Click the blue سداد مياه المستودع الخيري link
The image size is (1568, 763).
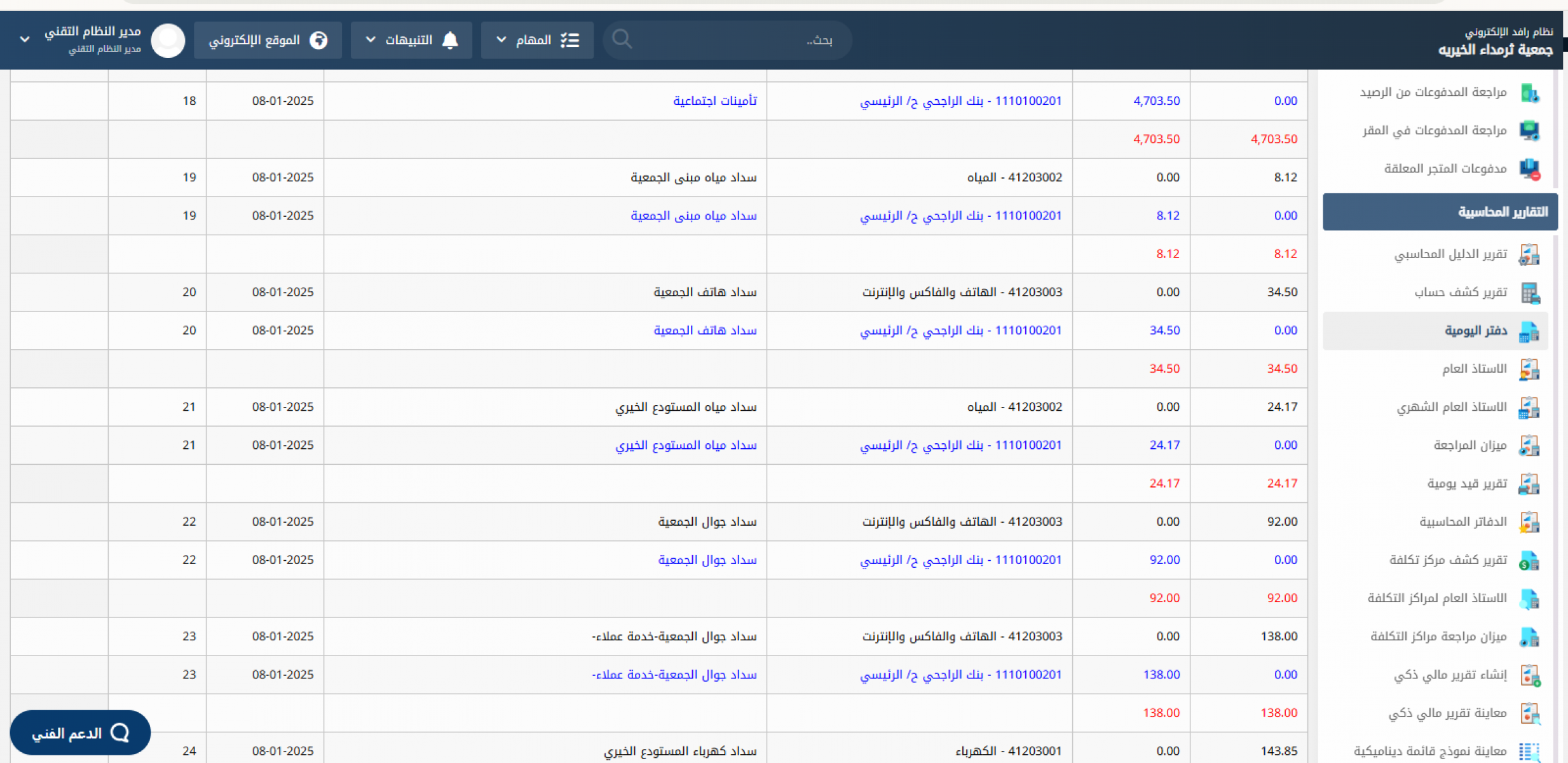686,445
